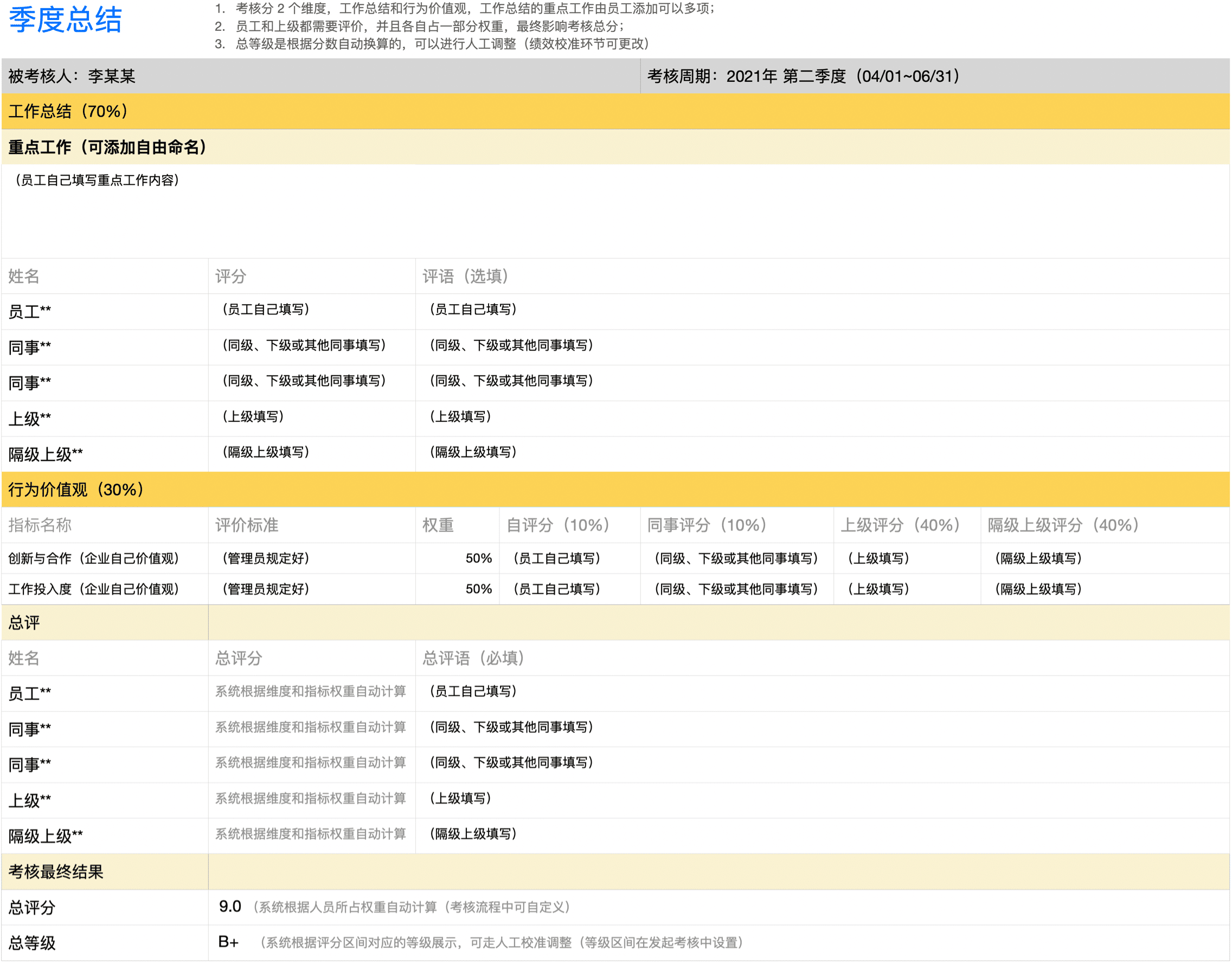
Task: Select the 评分 column header
Action: [x=312, y=276]
